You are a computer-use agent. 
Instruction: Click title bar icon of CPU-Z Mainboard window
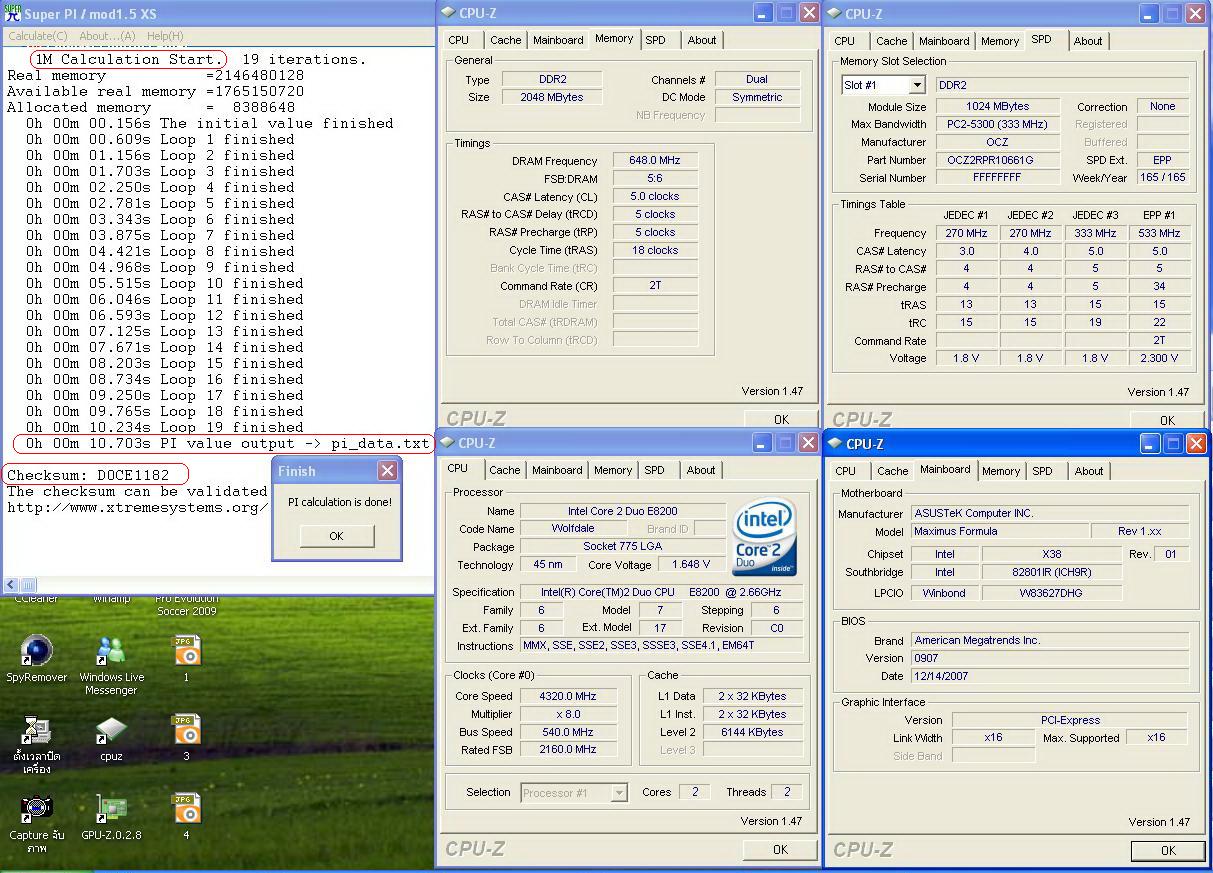[833, 444]
